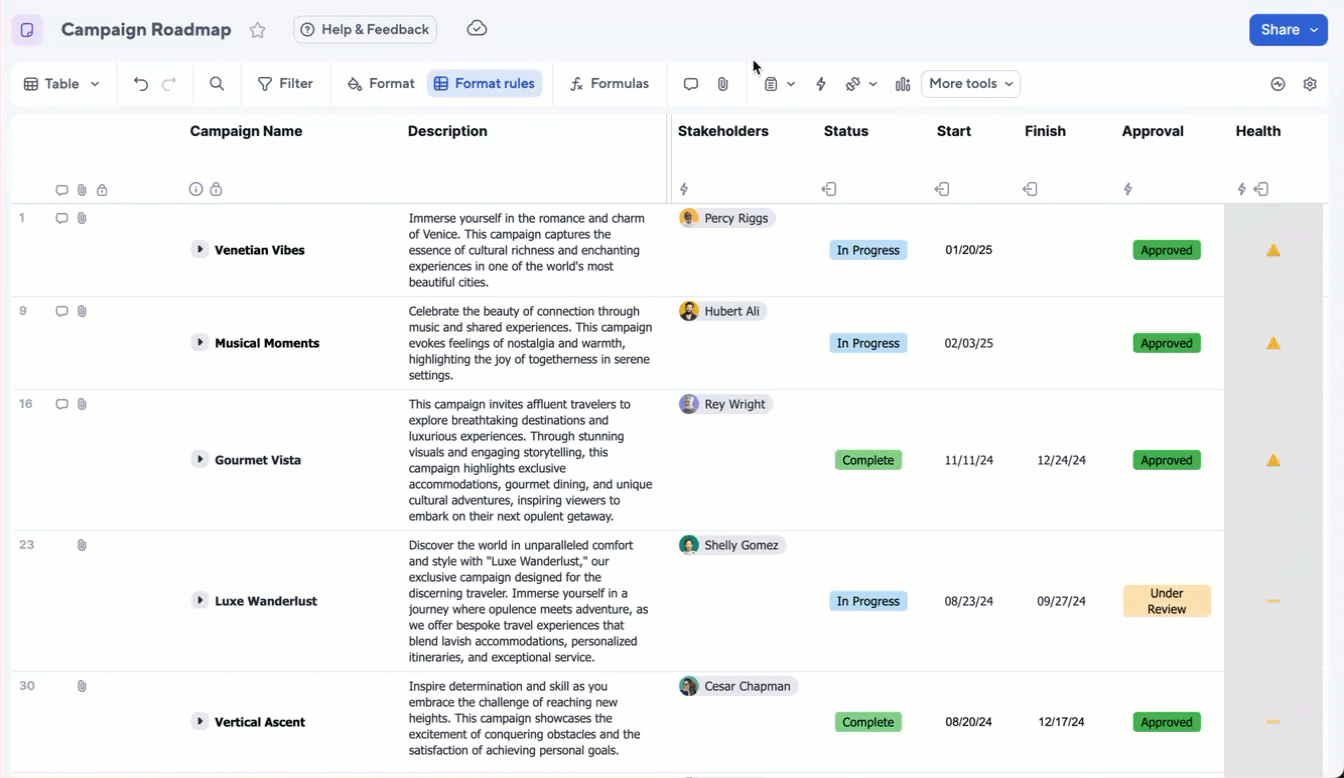Image resolution: width=1344 pixels, height=778 pixels.
Task: Click the automations lightning bolt icon
Action: tap(820, 83)
